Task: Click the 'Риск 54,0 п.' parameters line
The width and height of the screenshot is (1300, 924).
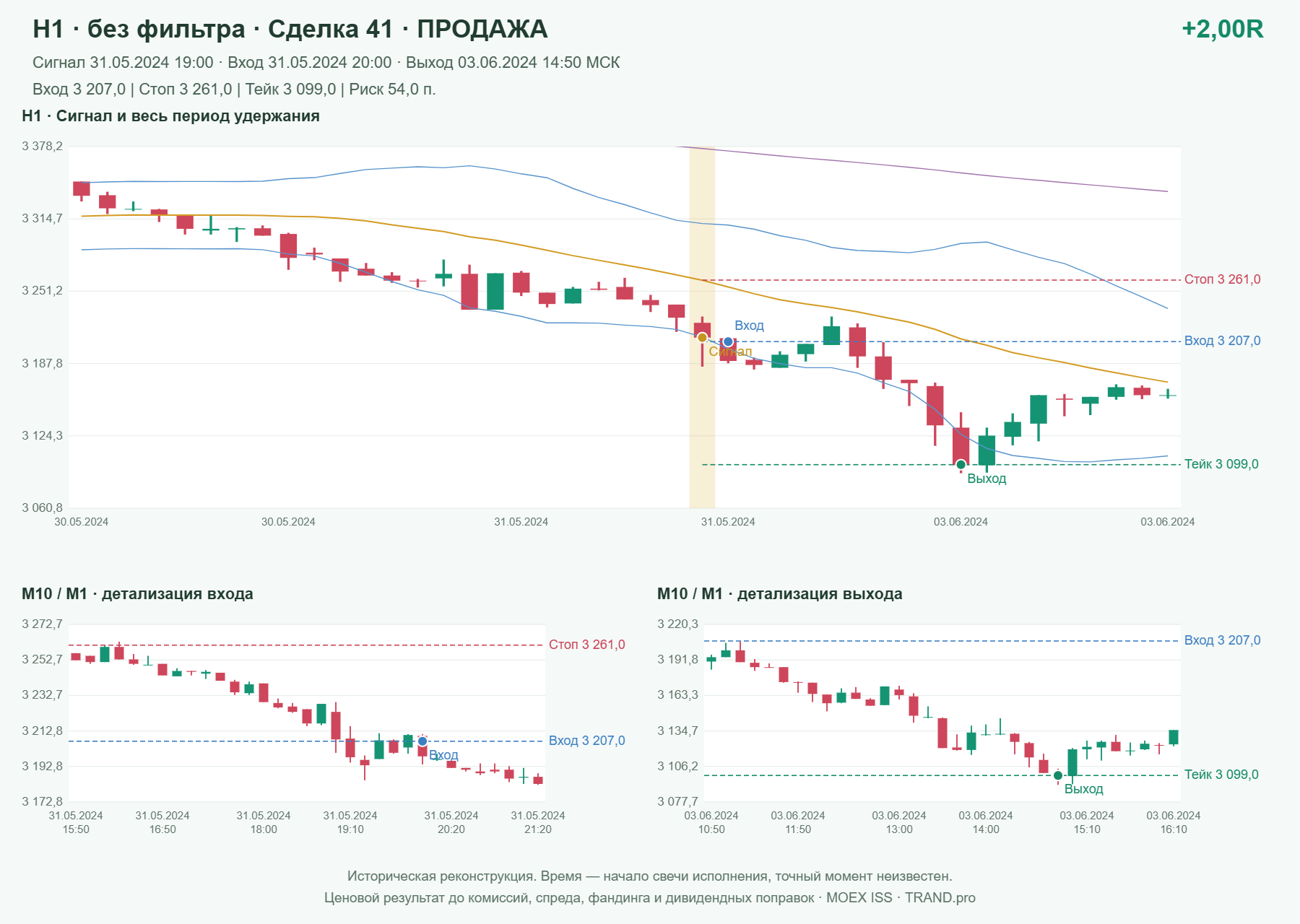Action: 234,90
